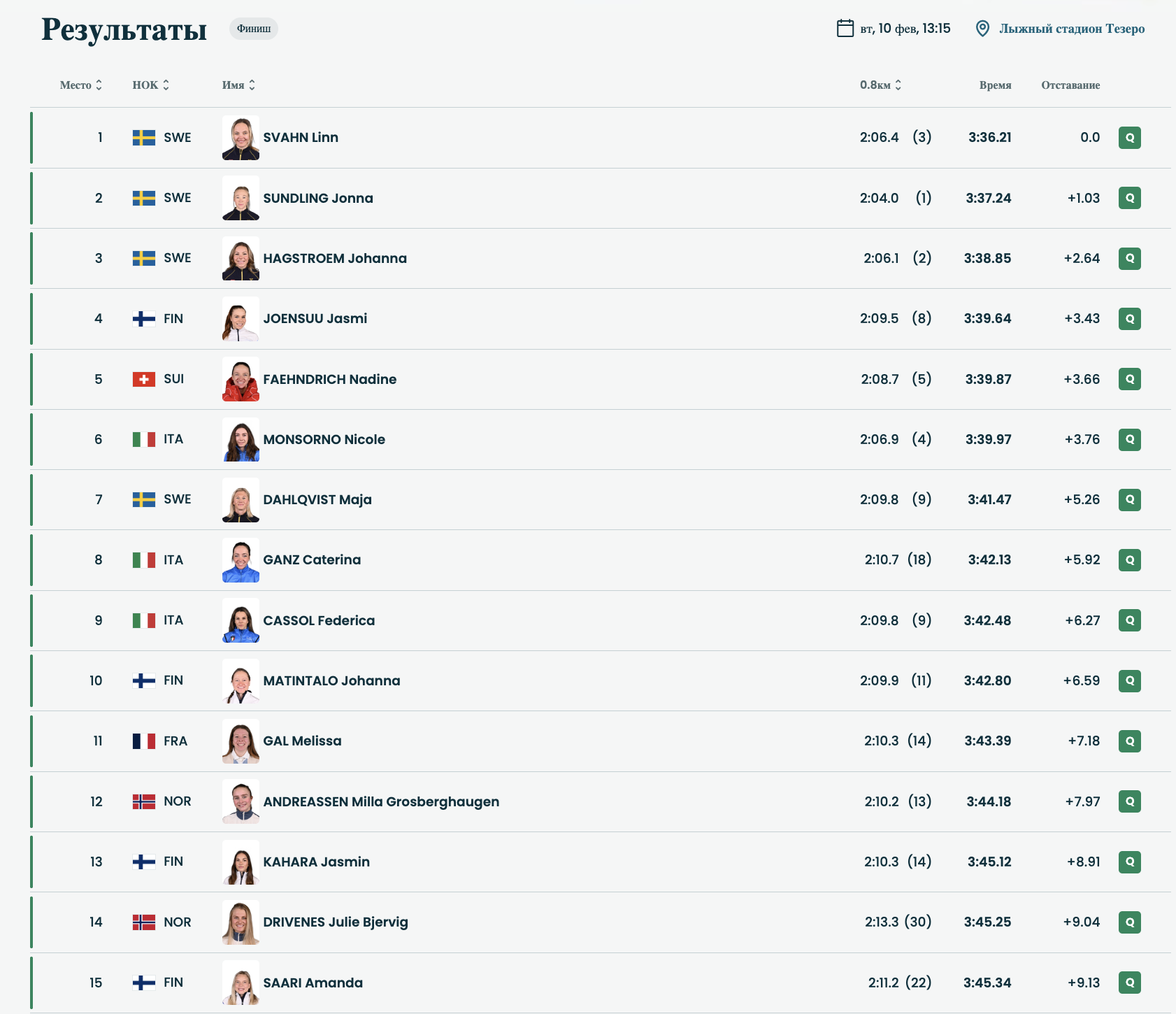1176x1014 pixels.
Task: Sort athletes by Имя column
Action: click(x=238, y=85)
